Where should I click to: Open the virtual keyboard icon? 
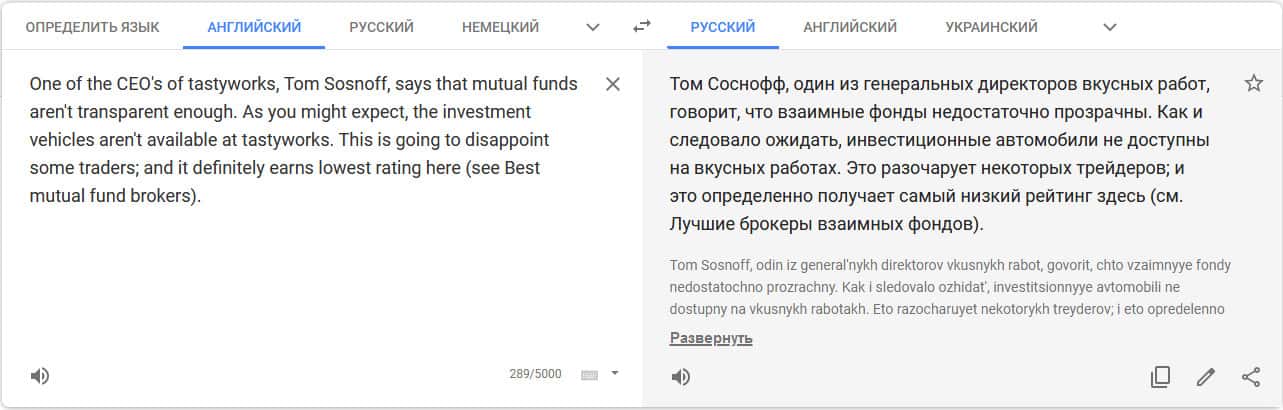[x=589, y=375]
